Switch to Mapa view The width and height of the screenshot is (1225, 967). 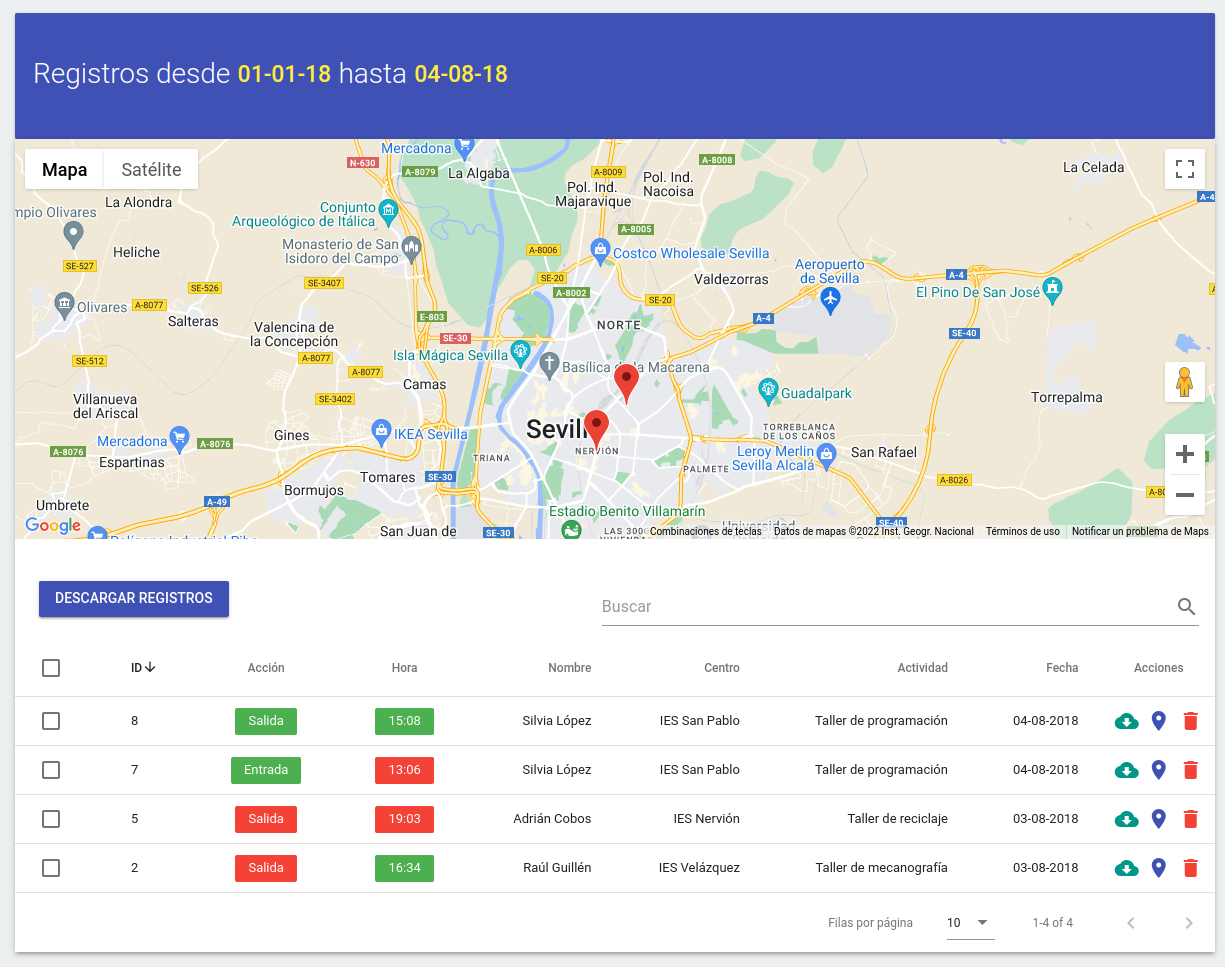click(x=64, y=169)
